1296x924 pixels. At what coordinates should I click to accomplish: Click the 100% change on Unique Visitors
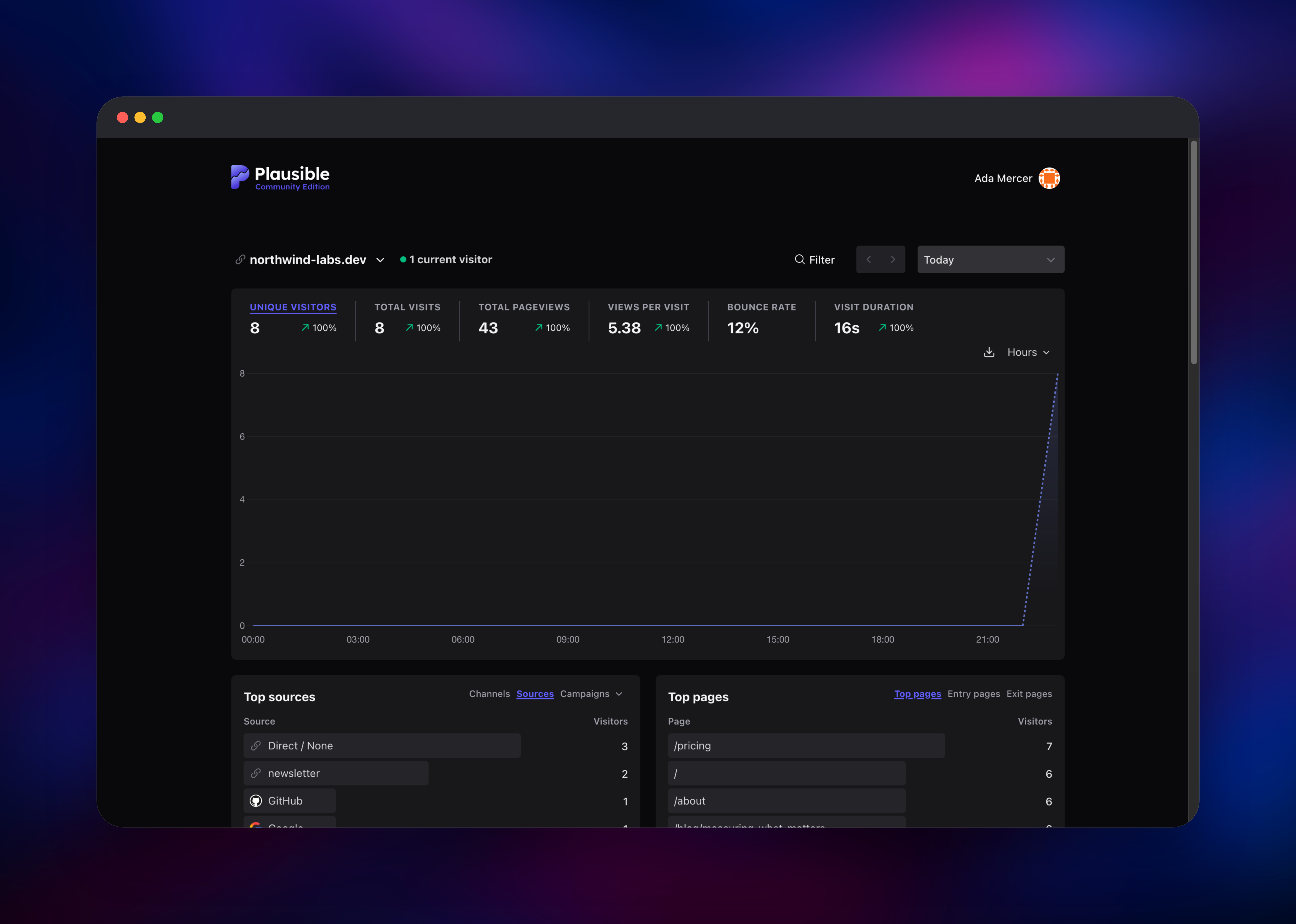[319, 328]
